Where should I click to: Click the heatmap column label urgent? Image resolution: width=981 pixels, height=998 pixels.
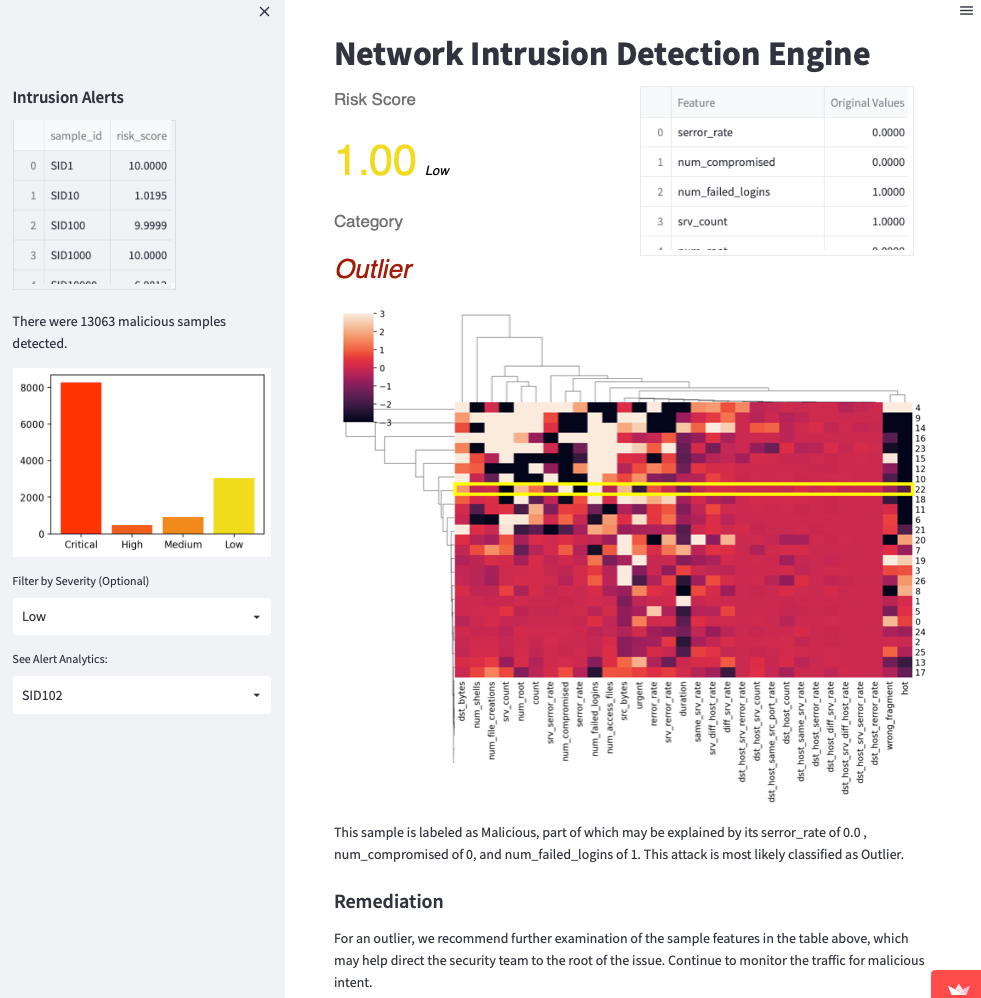click(x=639, y=694)
